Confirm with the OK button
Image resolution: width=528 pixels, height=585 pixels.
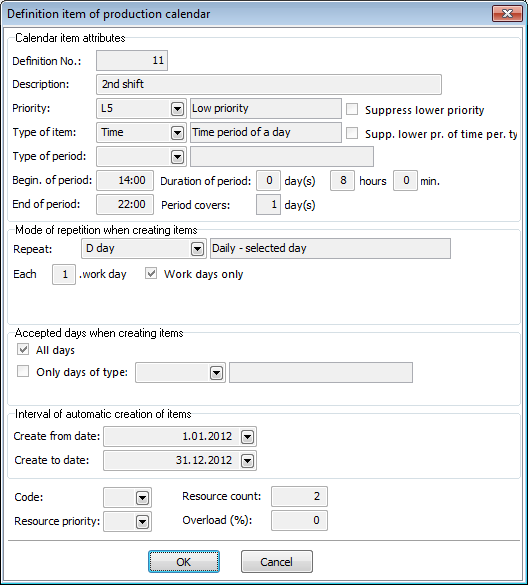(x=184, y=561)
